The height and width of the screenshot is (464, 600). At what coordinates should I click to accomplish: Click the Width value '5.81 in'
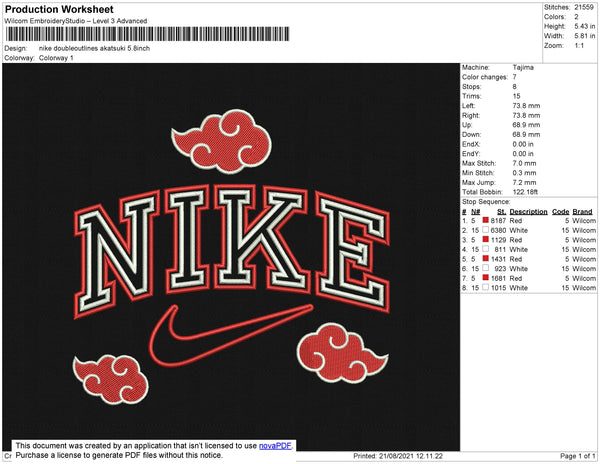point(585,36)
